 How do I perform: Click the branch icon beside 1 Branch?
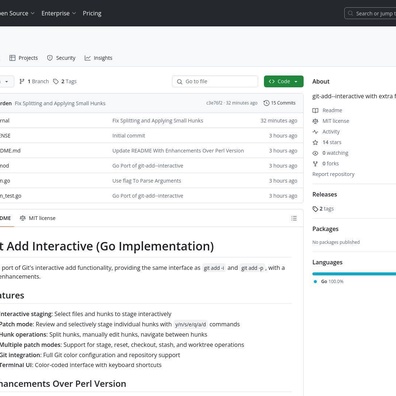(22, 81)
